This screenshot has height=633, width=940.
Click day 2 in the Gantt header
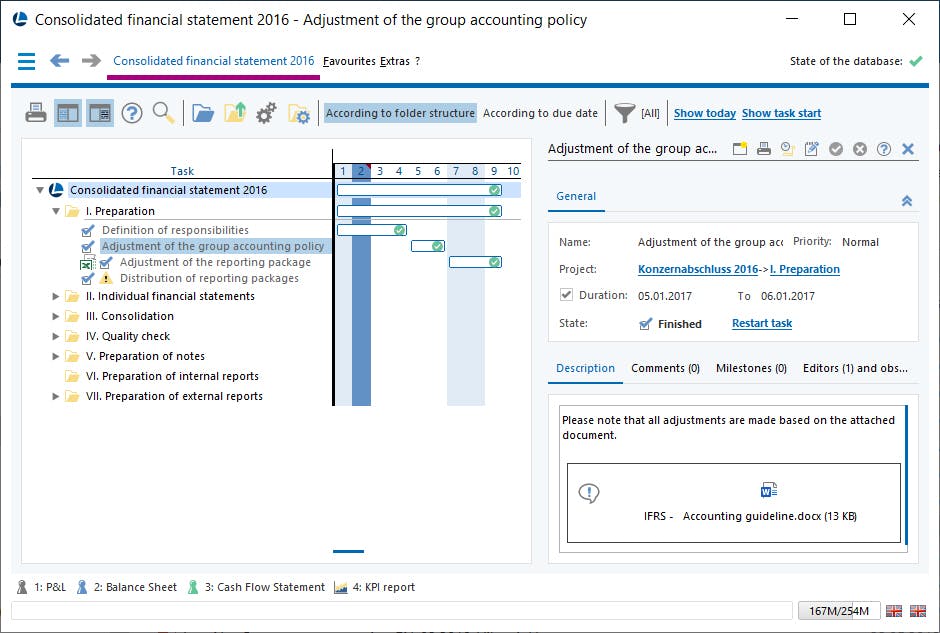tap(361, 171)
